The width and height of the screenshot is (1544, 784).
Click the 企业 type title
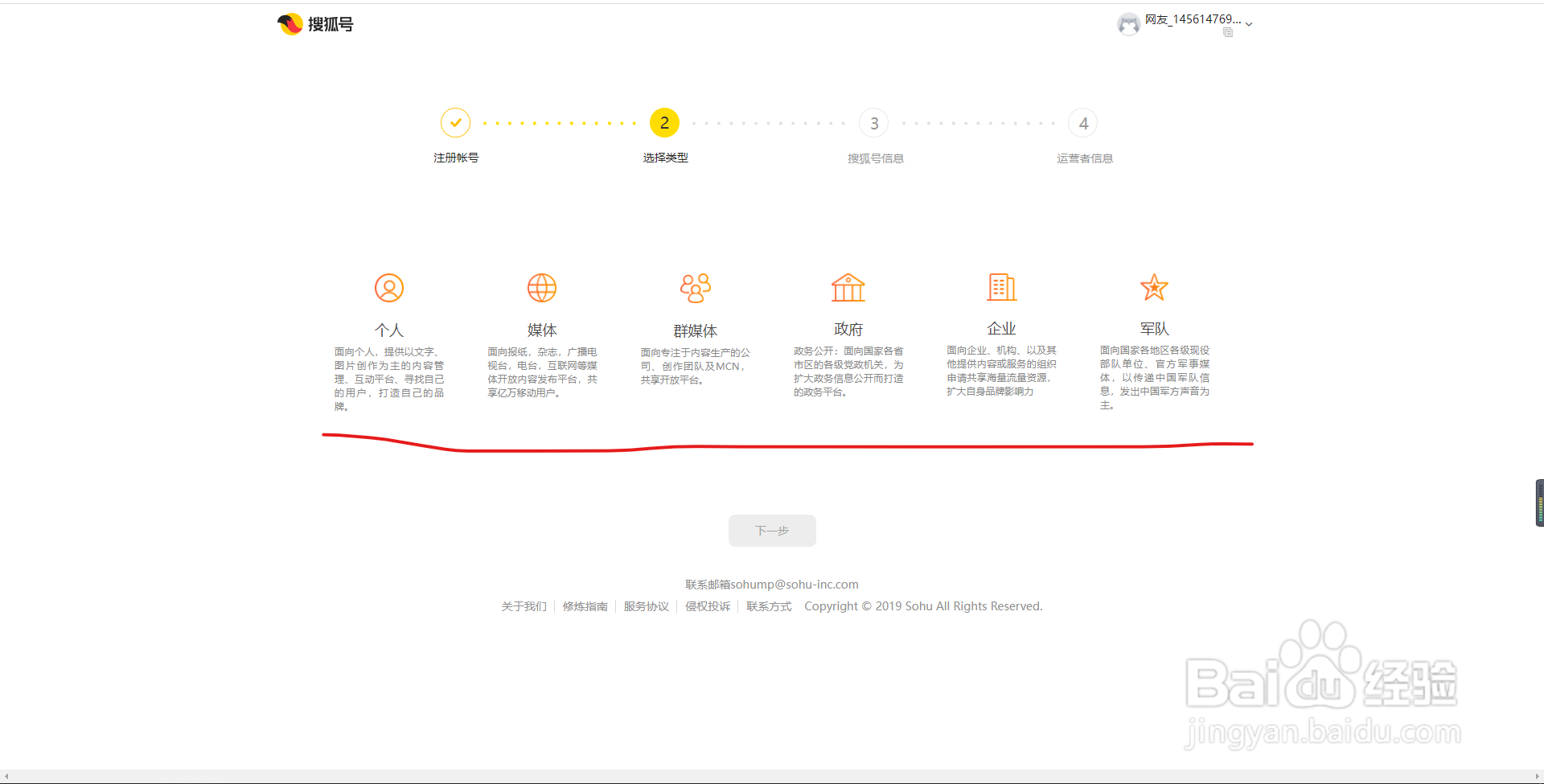(x=1002, y=329)
